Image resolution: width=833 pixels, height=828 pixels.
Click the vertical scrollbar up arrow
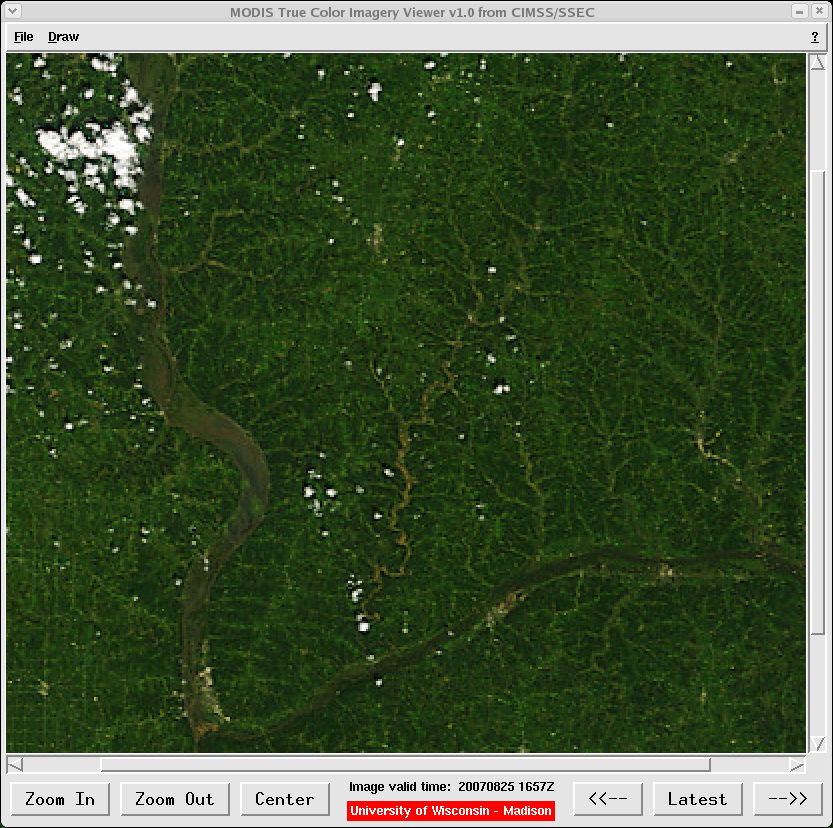(818, 63)
